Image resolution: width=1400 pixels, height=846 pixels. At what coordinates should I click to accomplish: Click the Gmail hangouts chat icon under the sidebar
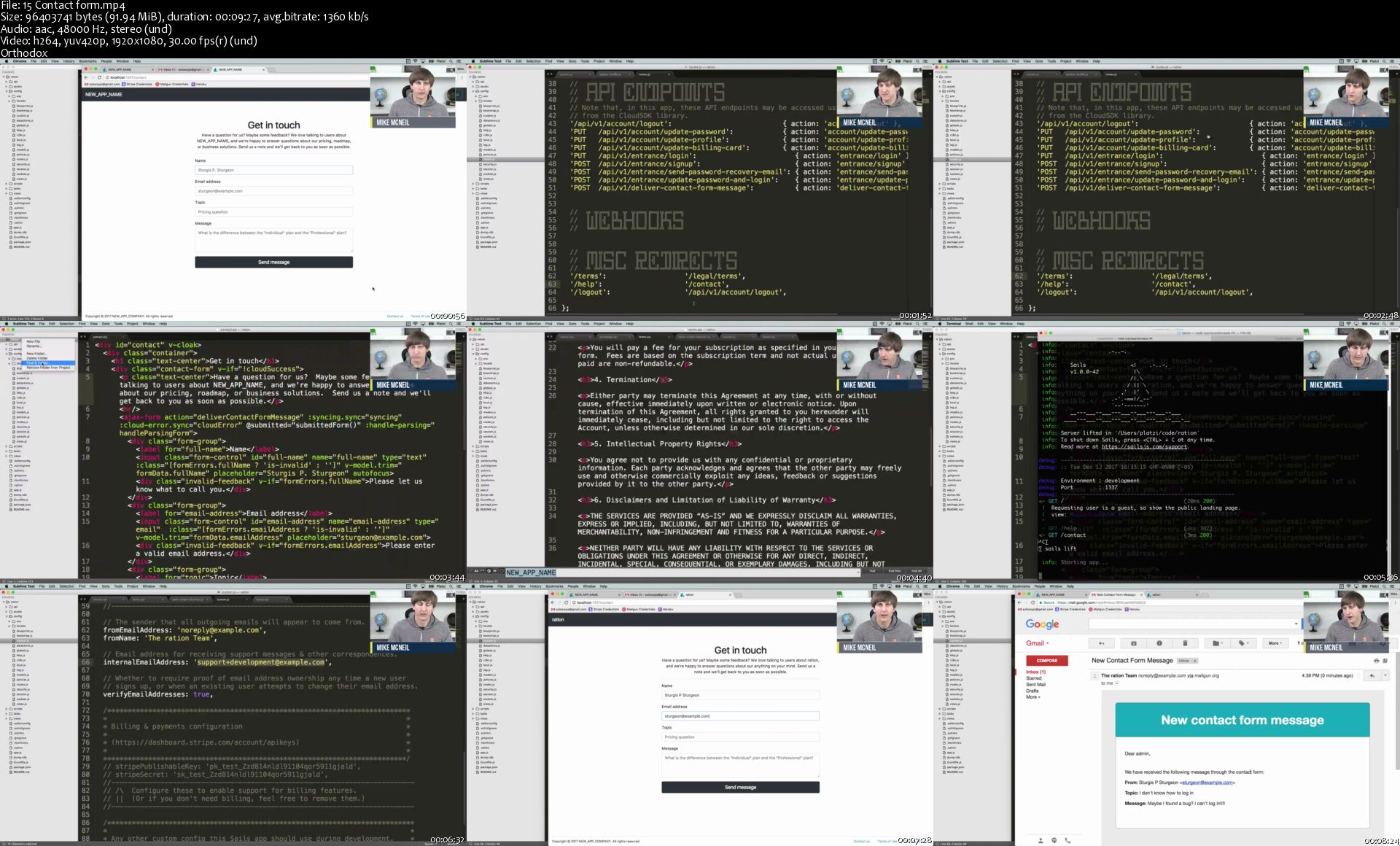pyautogui.click(x=1054, y=841)
